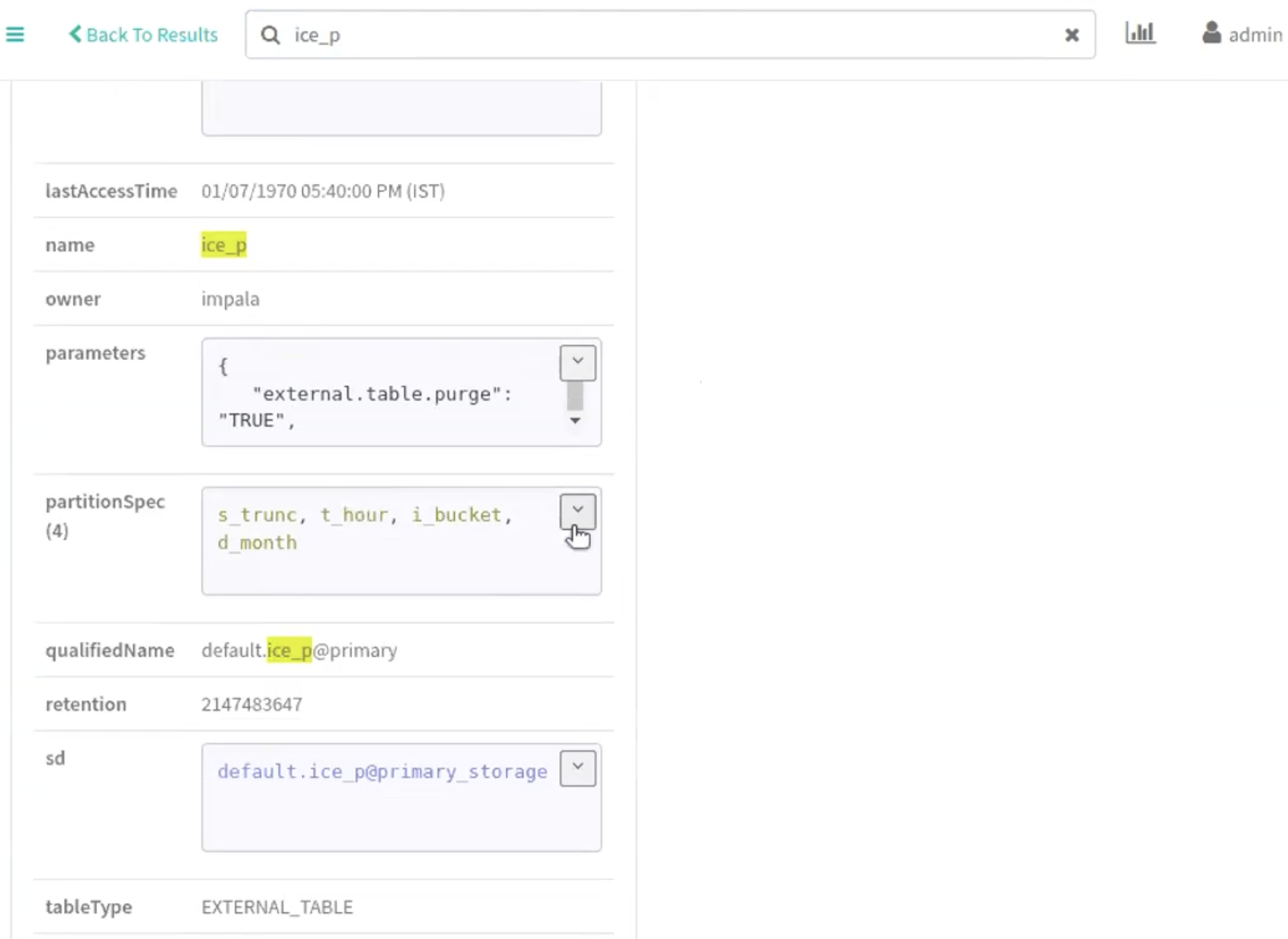
Task: Open default.ice_p@primary_storage link
Action: [382, 771]
